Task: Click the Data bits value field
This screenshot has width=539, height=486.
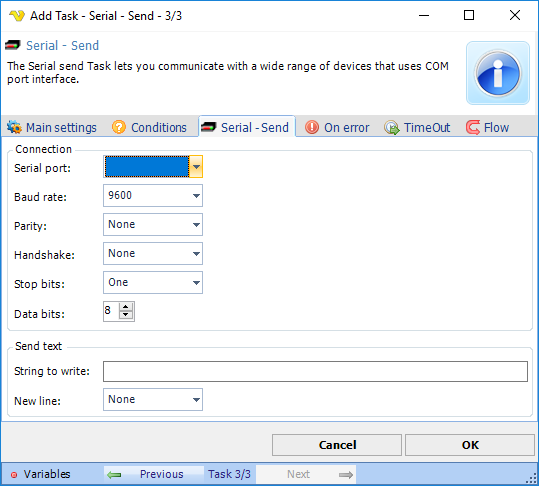Action: tap(111, 311)
